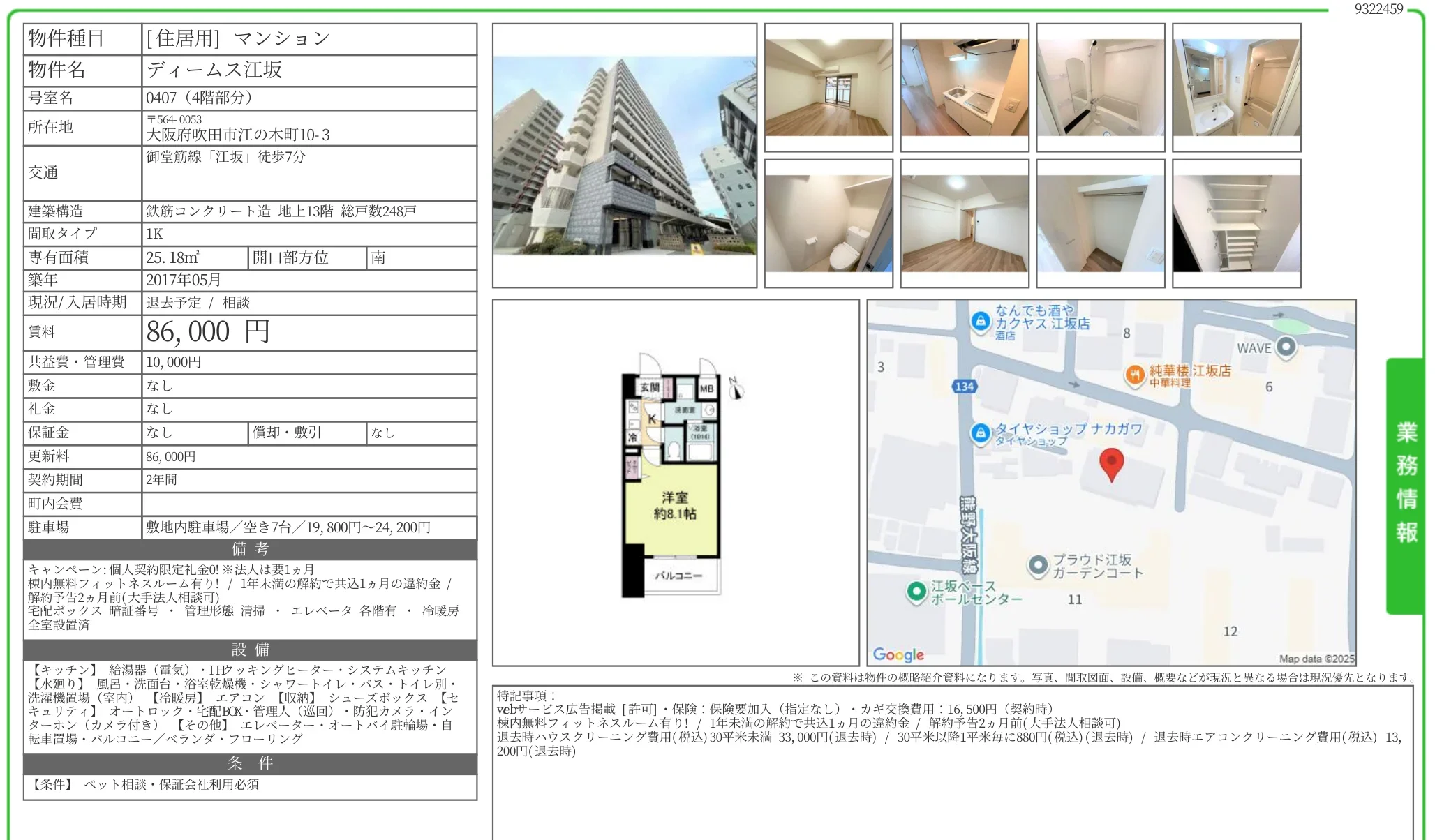Open the shoe shelf storage photo
Image resolution: width=1435 pixels, height=840 pixels.
point(1237,223)
